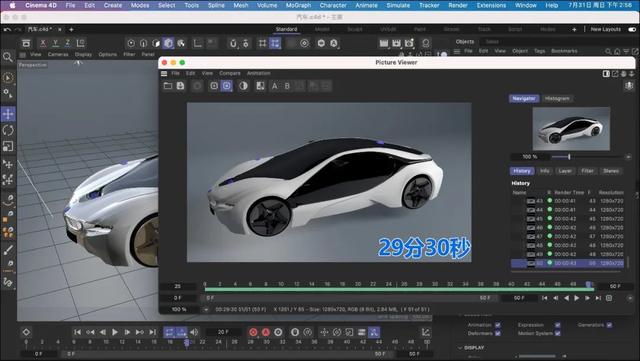Screen dimensions: 640x361
Task: Play forwards in main timeline
Action: pyautogui.click(x=115, y=332)
